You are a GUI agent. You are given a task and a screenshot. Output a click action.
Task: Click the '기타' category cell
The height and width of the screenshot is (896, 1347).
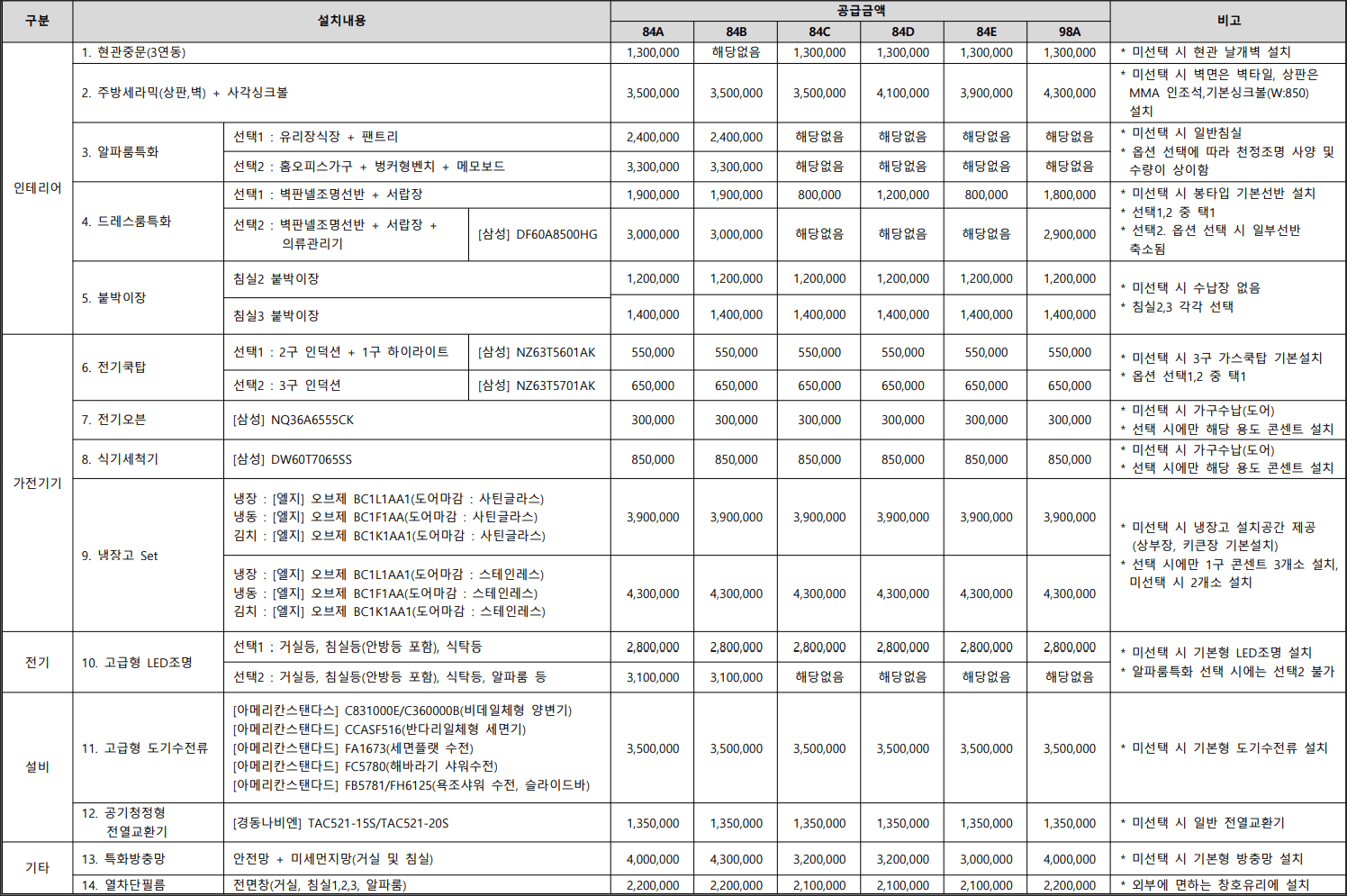click(37, 867)
